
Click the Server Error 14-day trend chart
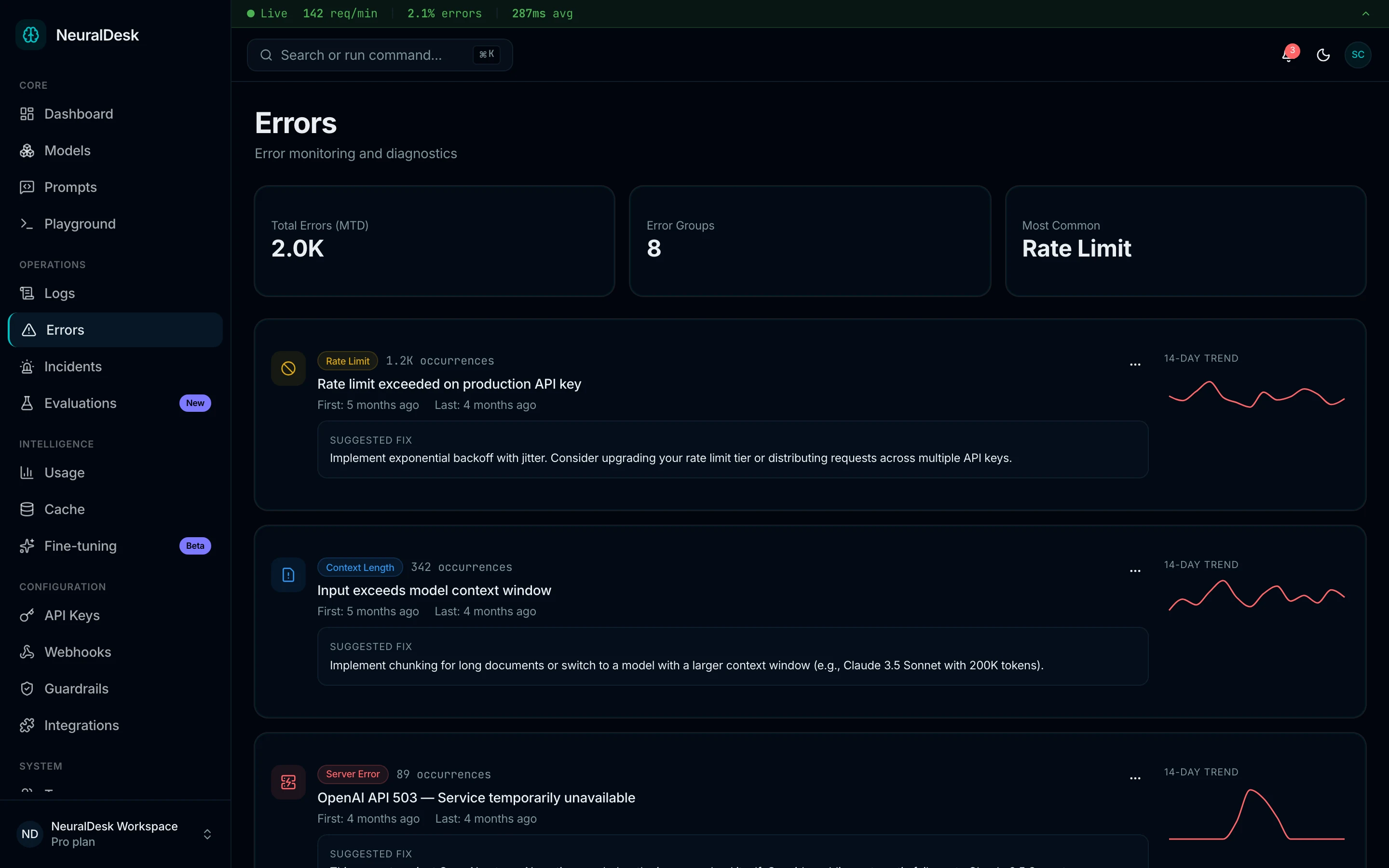tap(1257, 815)
